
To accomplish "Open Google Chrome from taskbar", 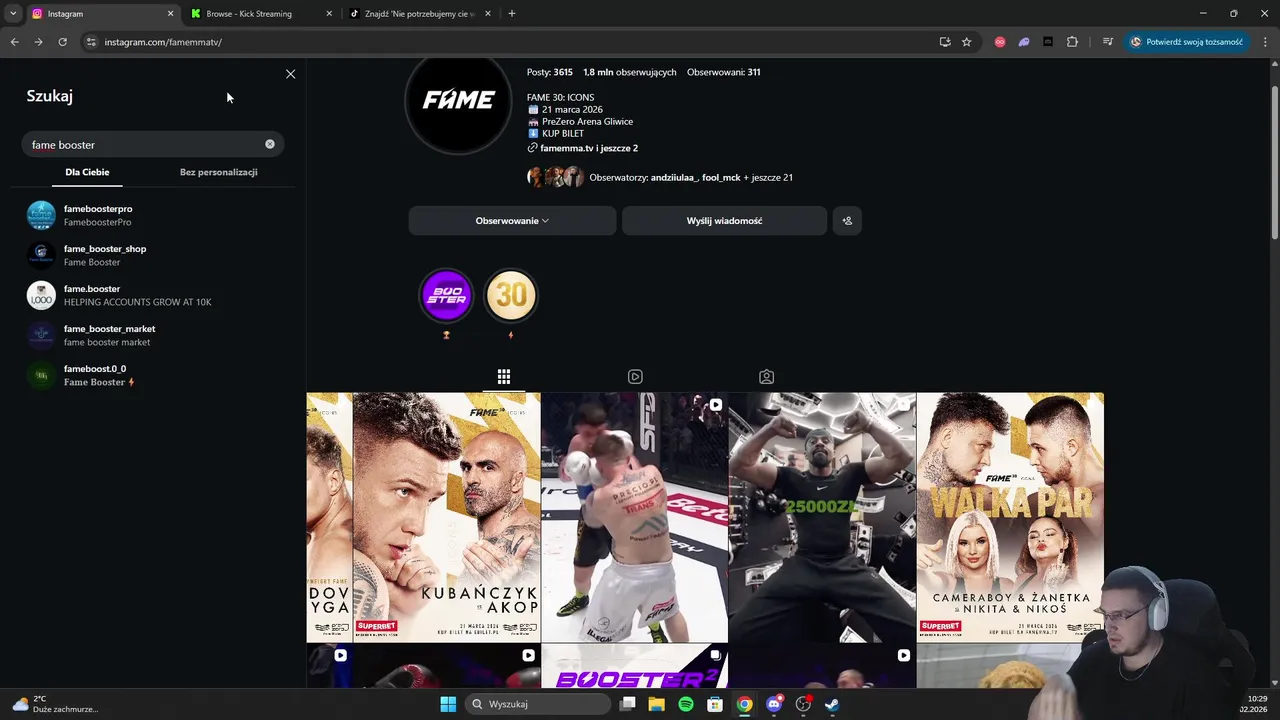I will (744, 704).
